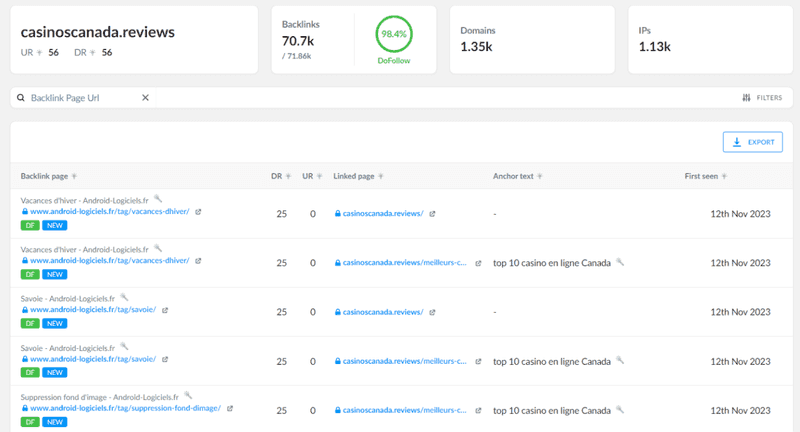Open the Filters sliders icon
Screen dimensions: 800x432
click(746, 97)
